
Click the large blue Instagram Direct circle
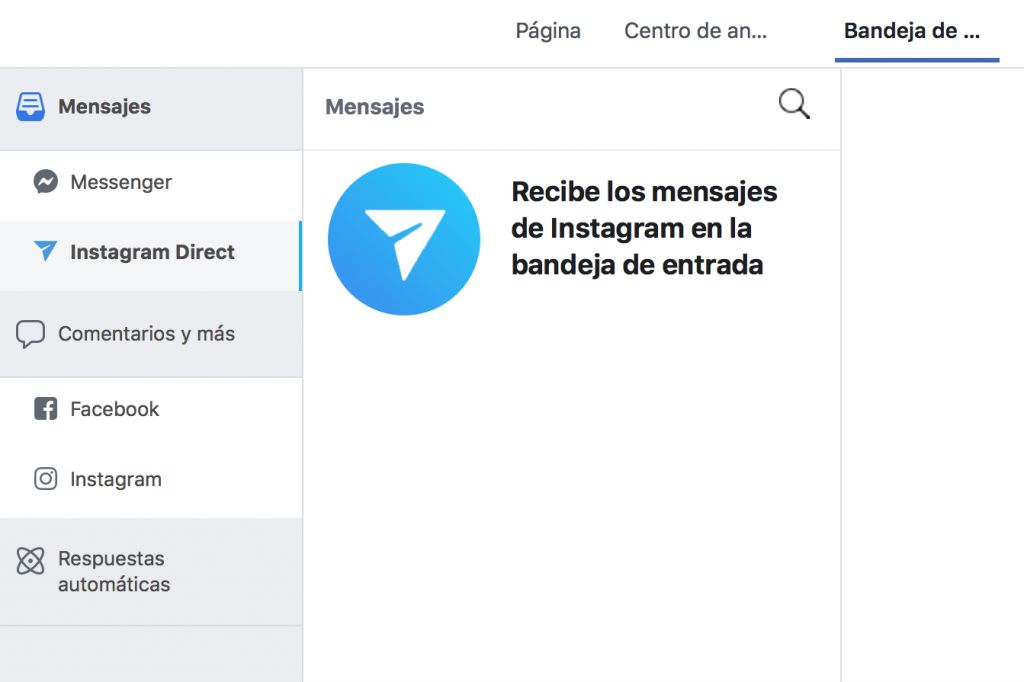point(404,239)
